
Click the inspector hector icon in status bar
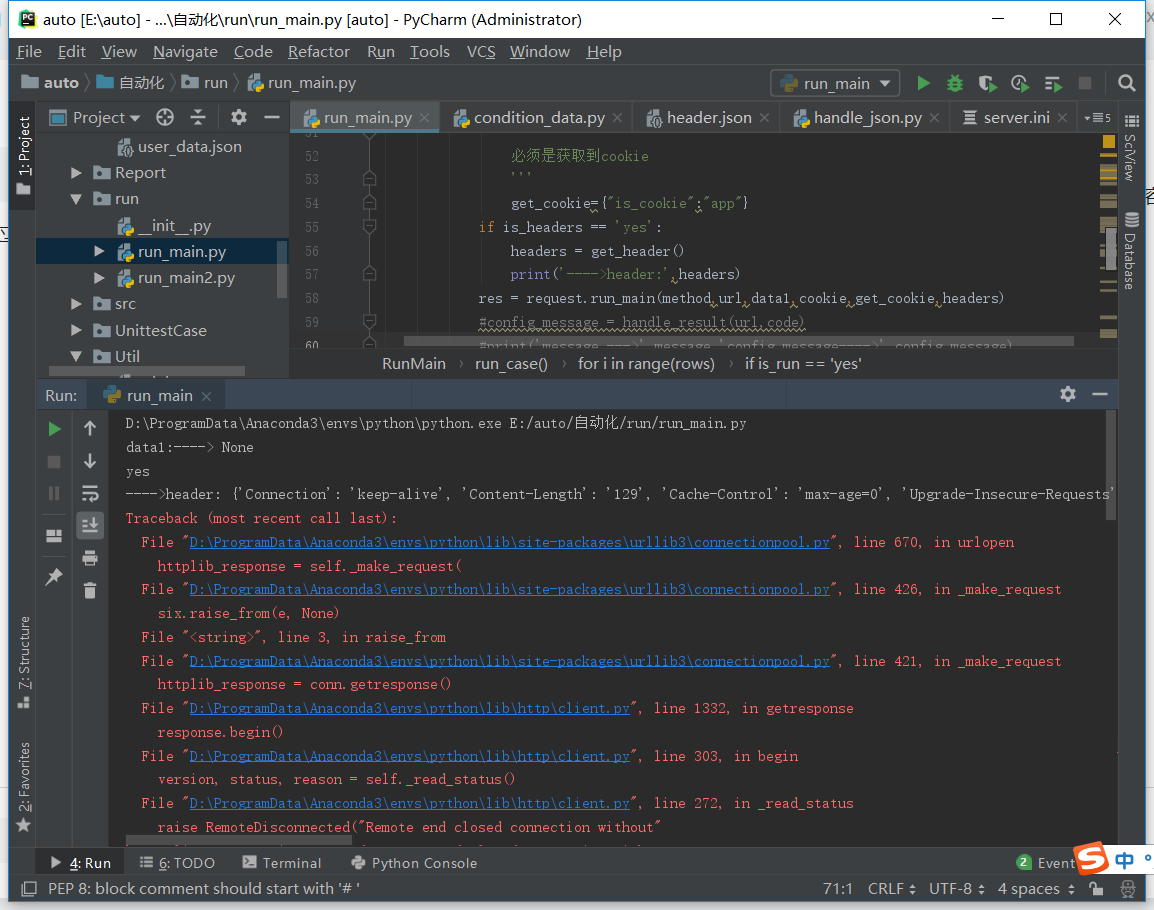coord(1128,889)
